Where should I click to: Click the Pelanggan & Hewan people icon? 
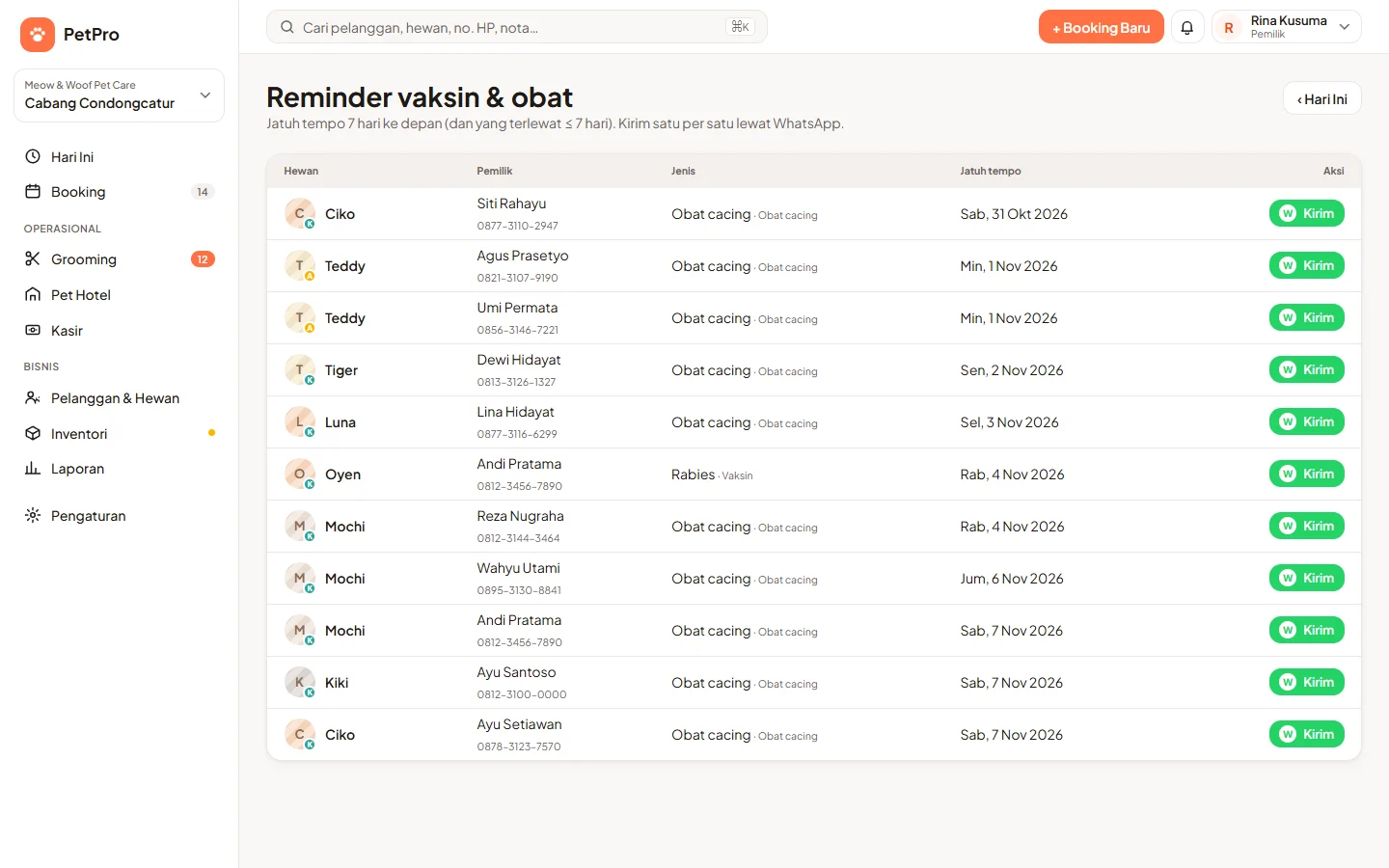click(x=33, y=397)
